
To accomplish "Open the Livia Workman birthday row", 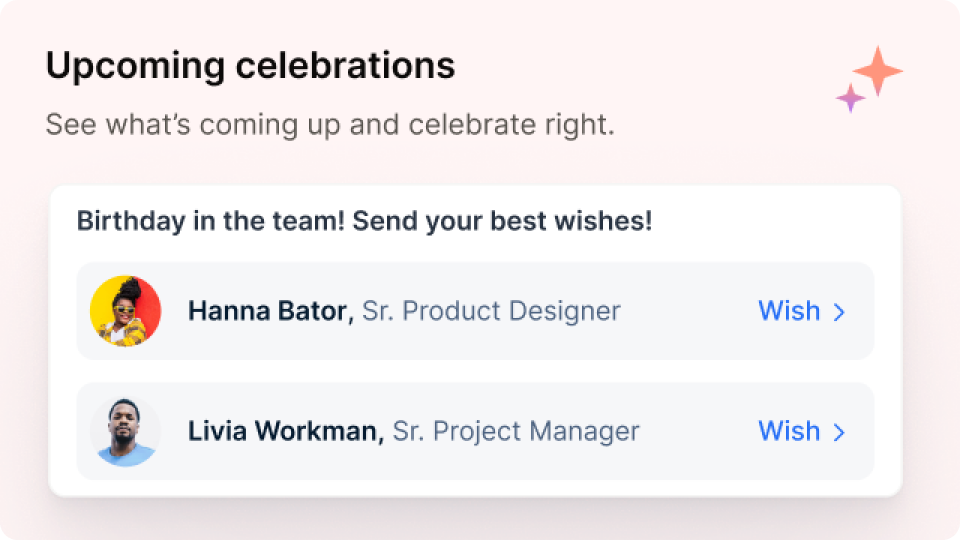I will coord(475,431).
